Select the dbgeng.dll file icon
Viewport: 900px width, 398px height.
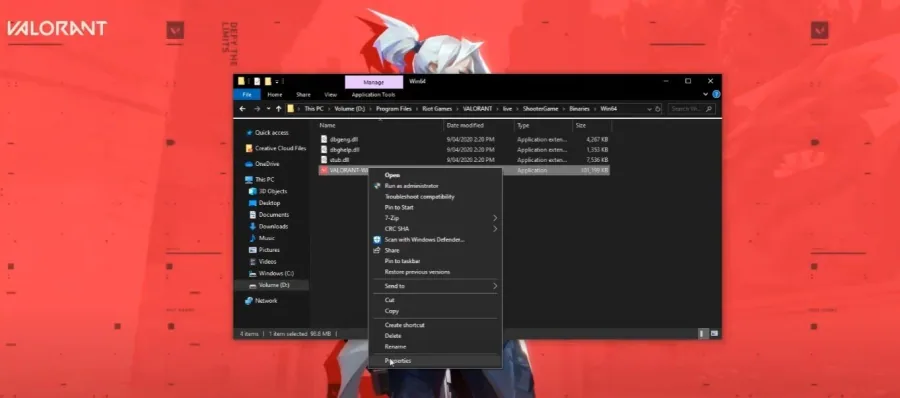324,139
